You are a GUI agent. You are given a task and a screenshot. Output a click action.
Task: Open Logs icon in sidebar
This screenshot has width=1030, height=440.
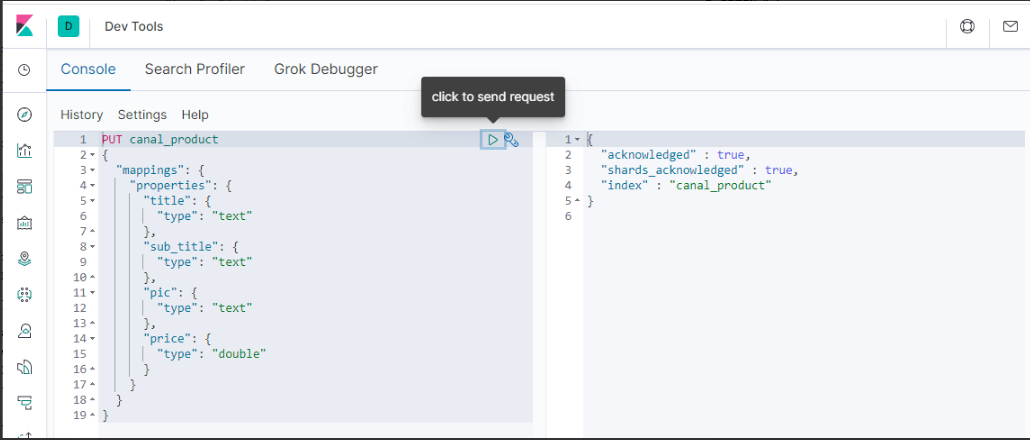click(x=24, y=366)
